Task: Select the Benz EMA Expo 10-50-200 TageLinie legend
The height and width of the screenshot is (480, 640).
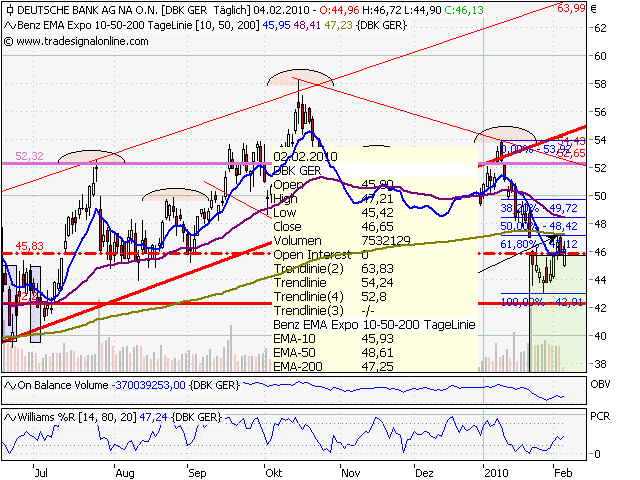Action: pyautogui.click(x=139, y=25)
